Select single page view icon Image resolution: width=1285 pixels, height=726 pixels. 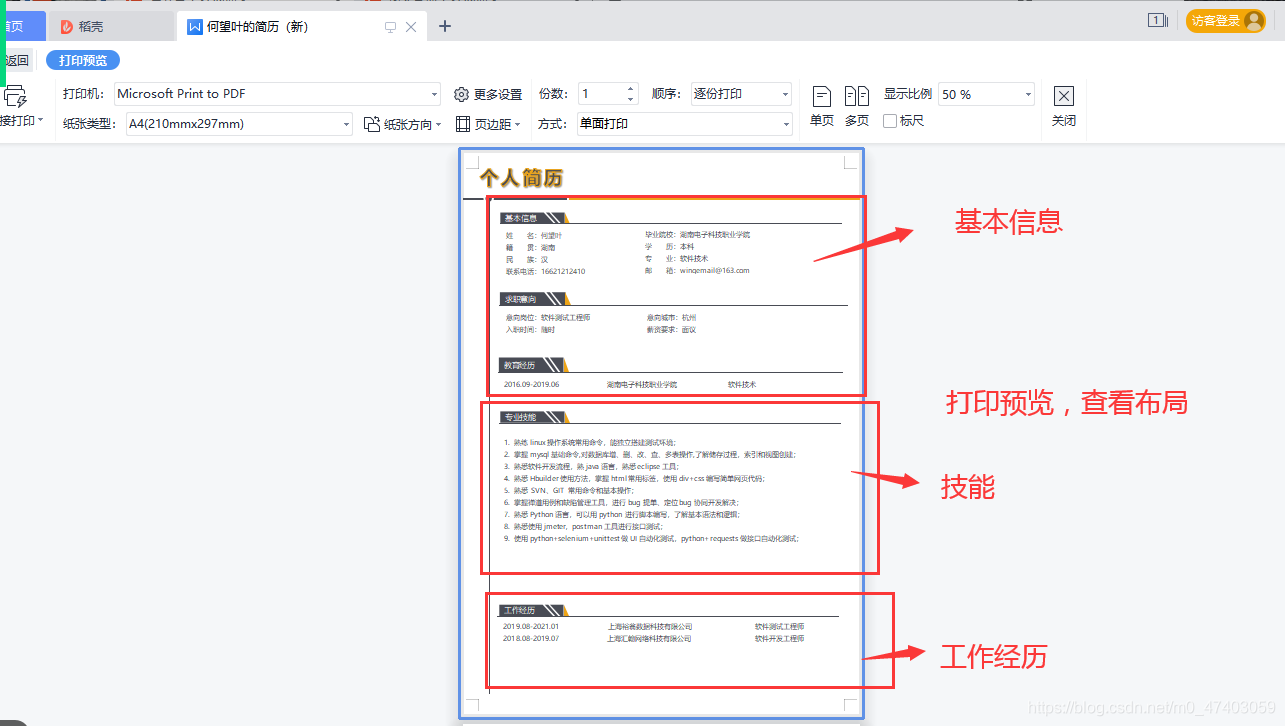822,96
